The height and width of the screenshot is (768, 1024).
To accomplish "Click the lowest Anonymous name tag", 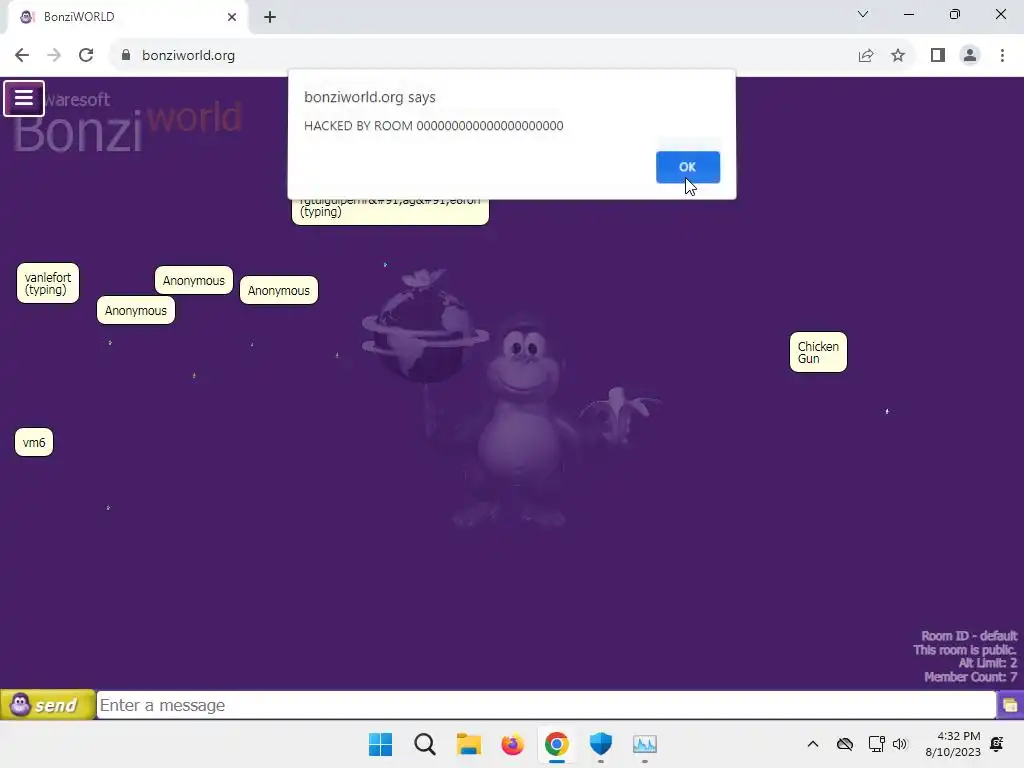I will click(x=136, y=311).
